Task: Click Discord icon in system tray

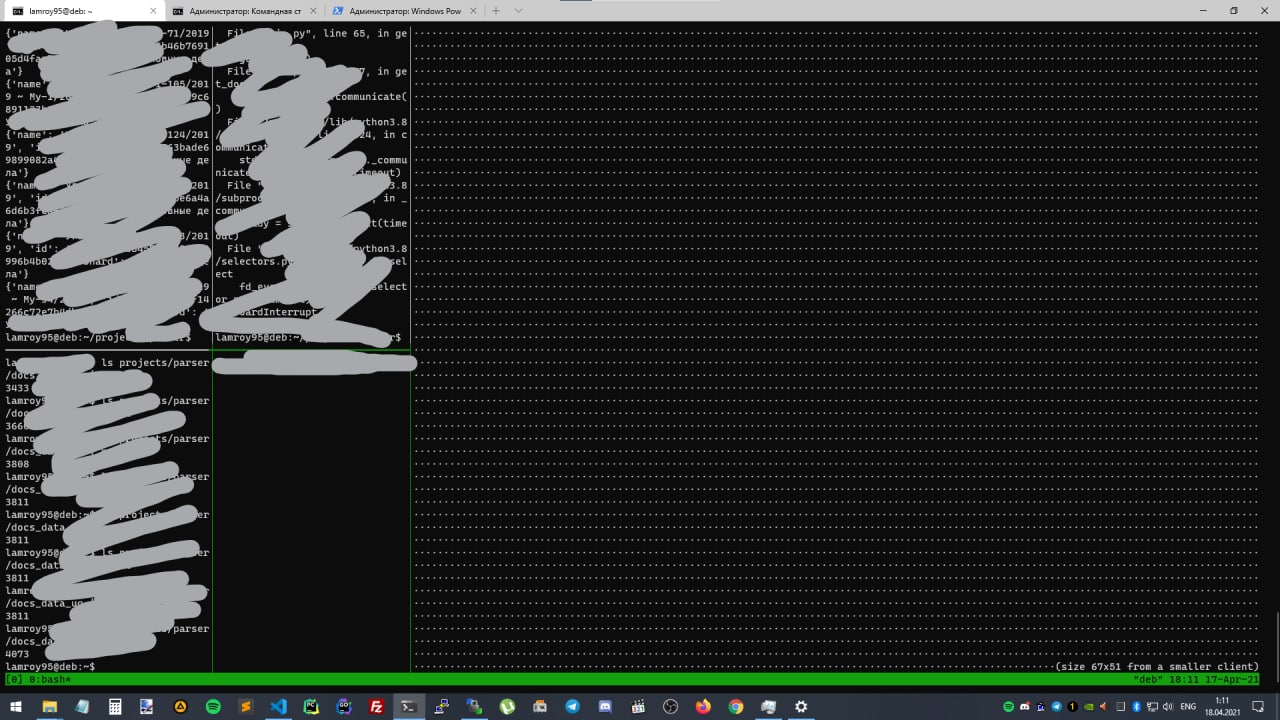Action: (x=1024, y=706)
